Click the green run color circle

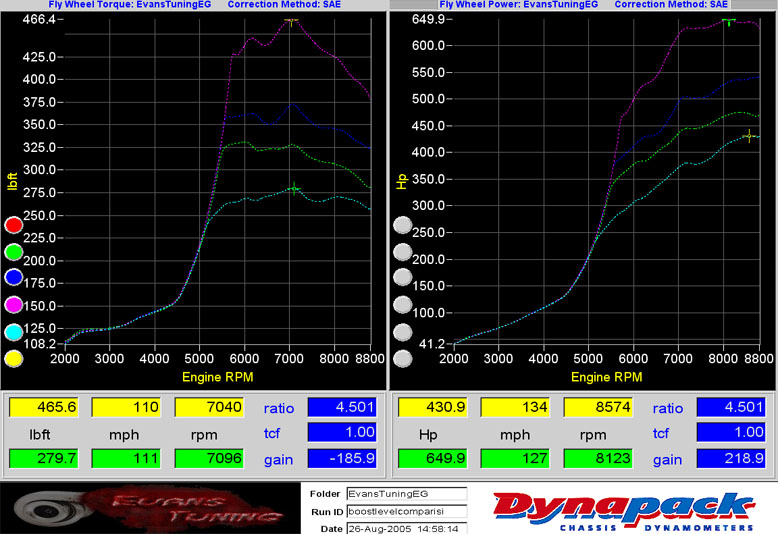(x=13, y=252)
